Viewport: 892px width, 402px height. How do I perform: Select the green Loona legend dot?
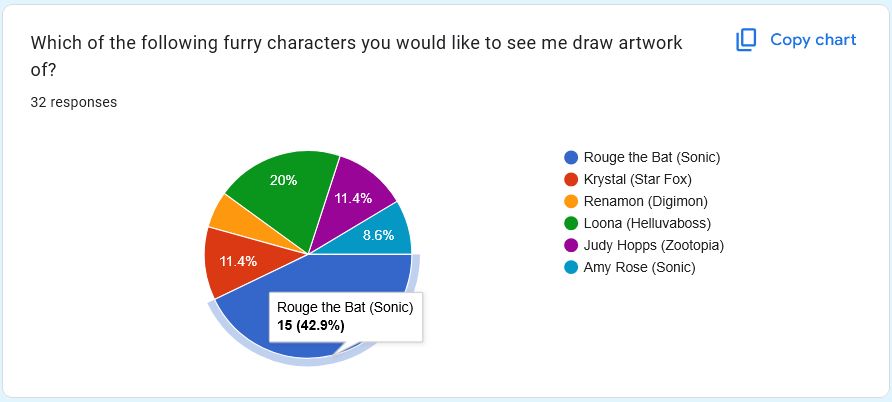pyautogui.click(x=571, y=223)
